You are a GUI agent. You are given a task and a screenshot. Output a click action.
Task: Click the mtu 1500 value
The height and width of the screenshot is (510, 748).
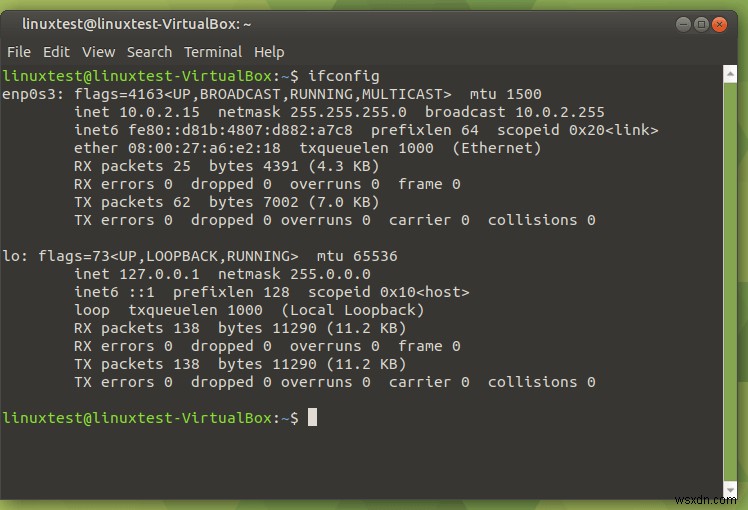tap(505, 94)
